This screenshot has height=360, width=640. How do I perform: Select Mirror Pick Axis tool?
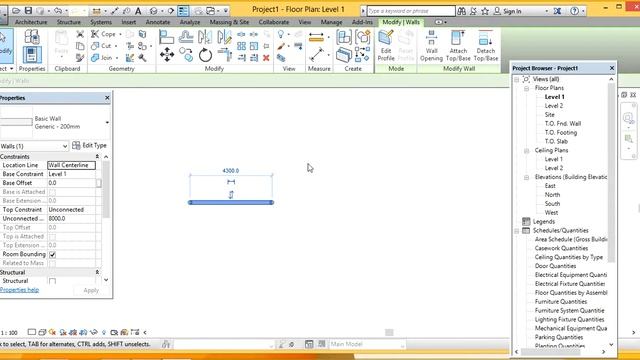(x=205, y=37)
